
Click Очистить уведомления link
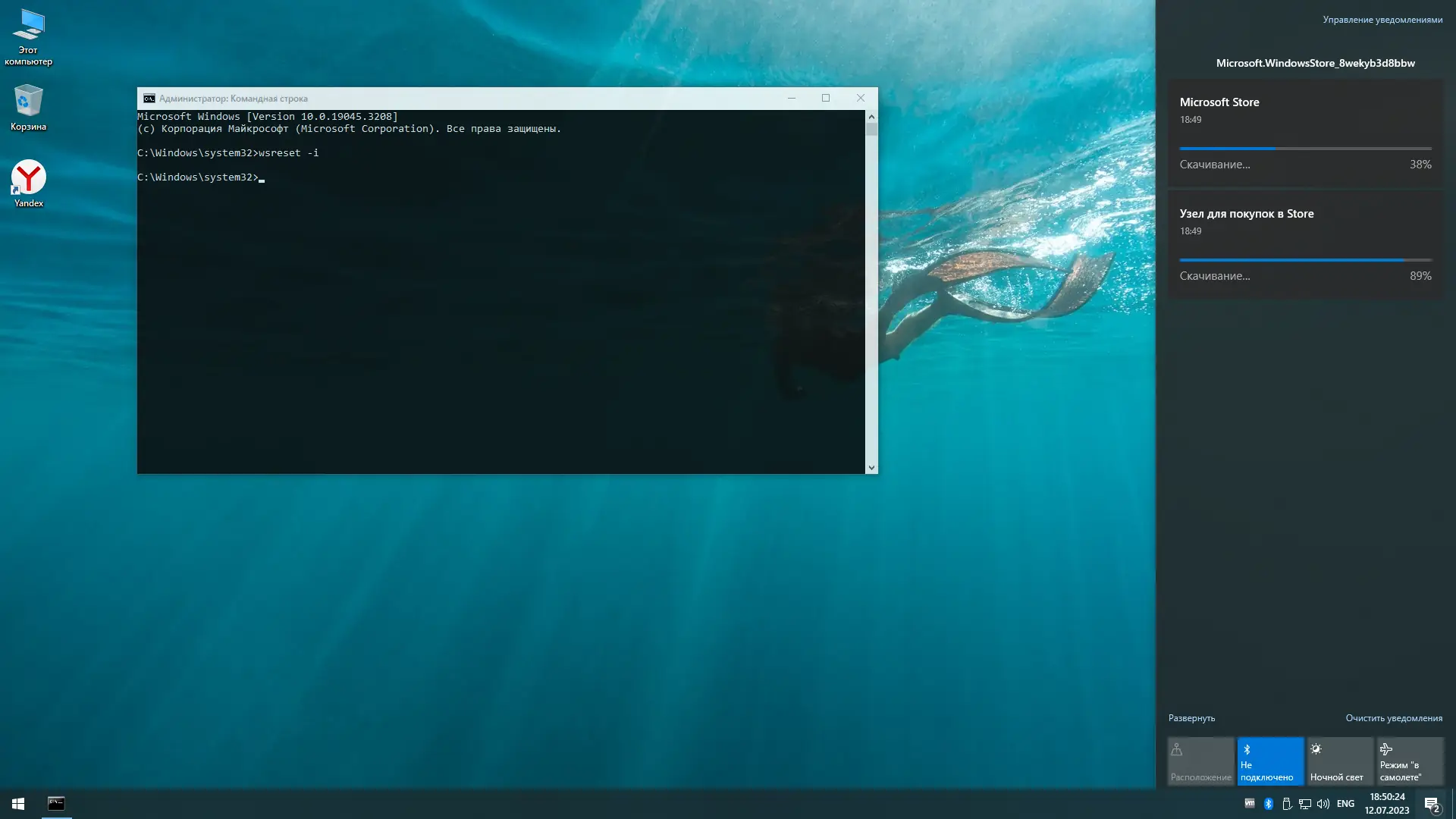1394,718
